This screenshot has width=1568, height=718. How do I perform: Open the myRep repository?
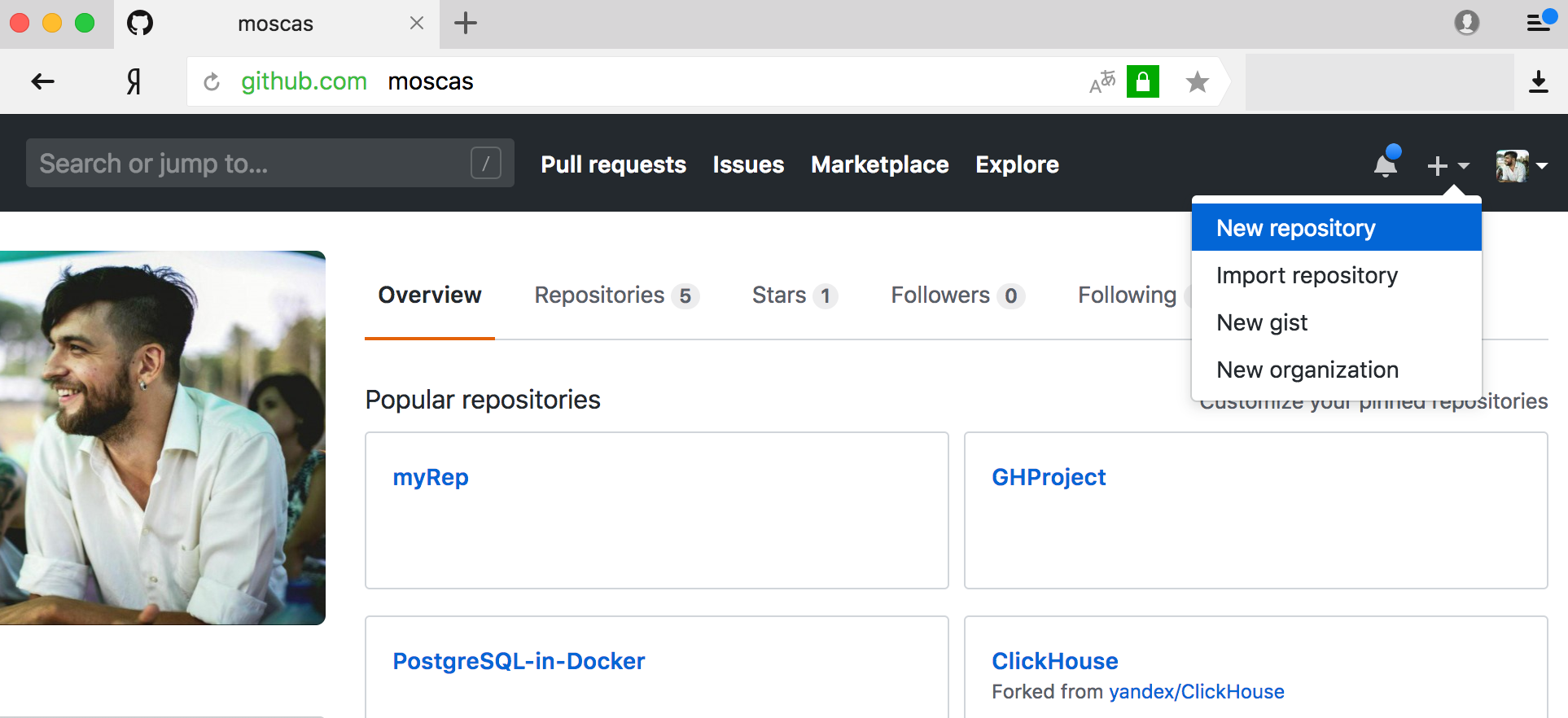pyautogui.click(x=431, y=477)
